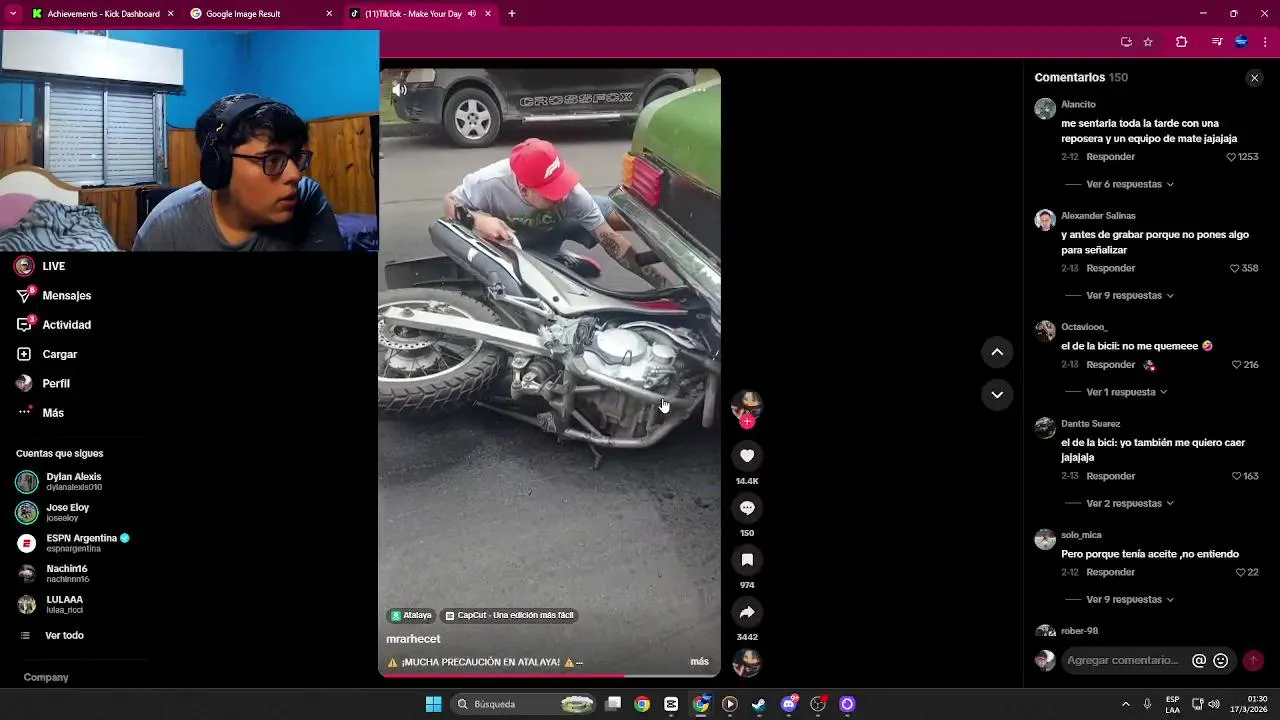
Task: Go to next video with down arrow
Action: pyautogui.click(x=997, y=395)
